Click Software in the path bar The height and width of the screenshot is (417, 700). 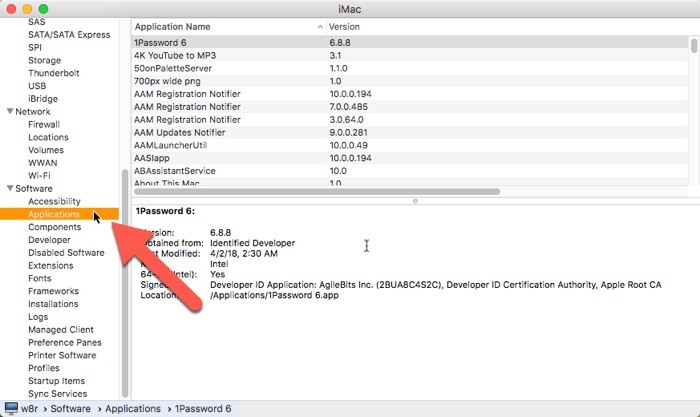71,409
